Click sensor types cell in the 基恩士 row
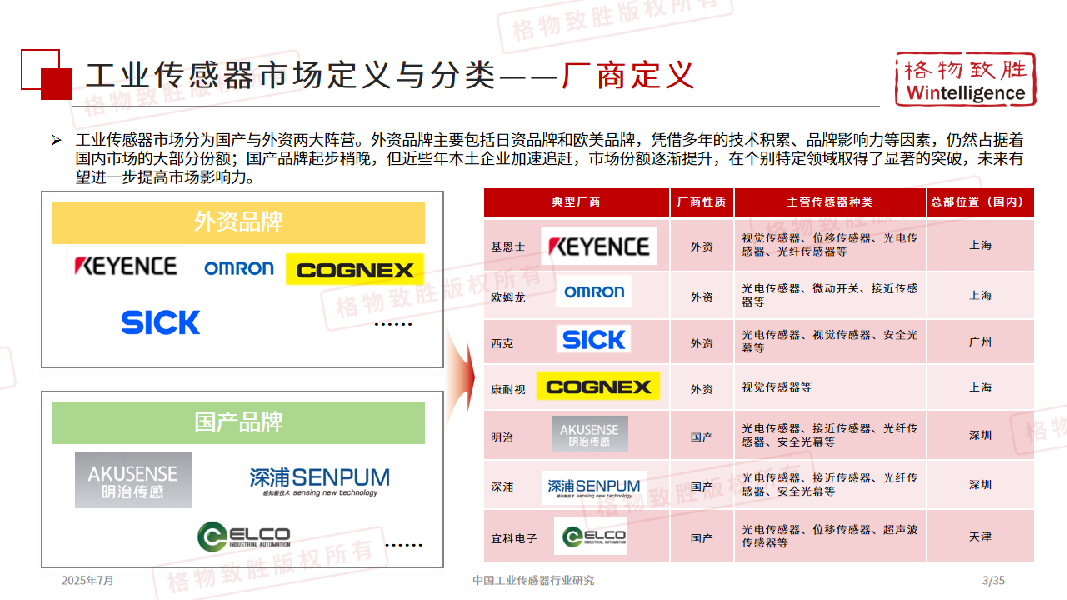Image resolution: width=1067 pixels, height=600 pixels. pos(830,244)
